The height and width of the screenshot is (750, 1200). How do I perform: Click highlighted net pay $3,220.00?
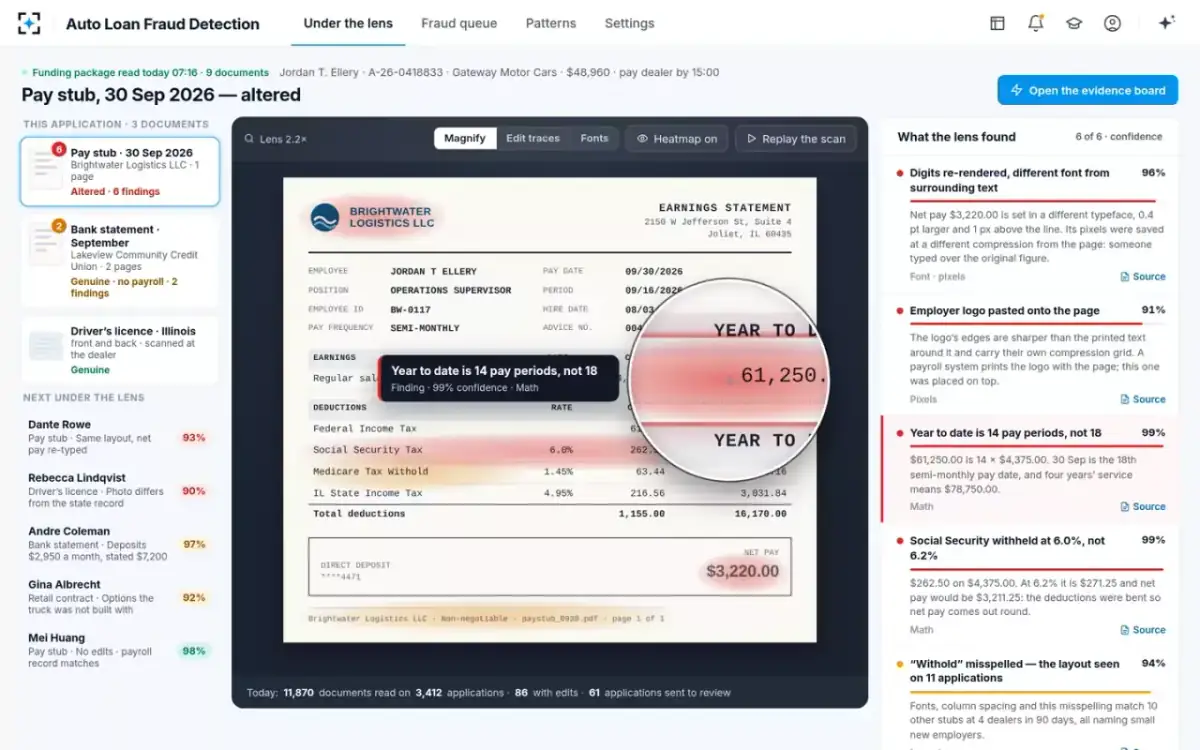click(x=742, y=571)
